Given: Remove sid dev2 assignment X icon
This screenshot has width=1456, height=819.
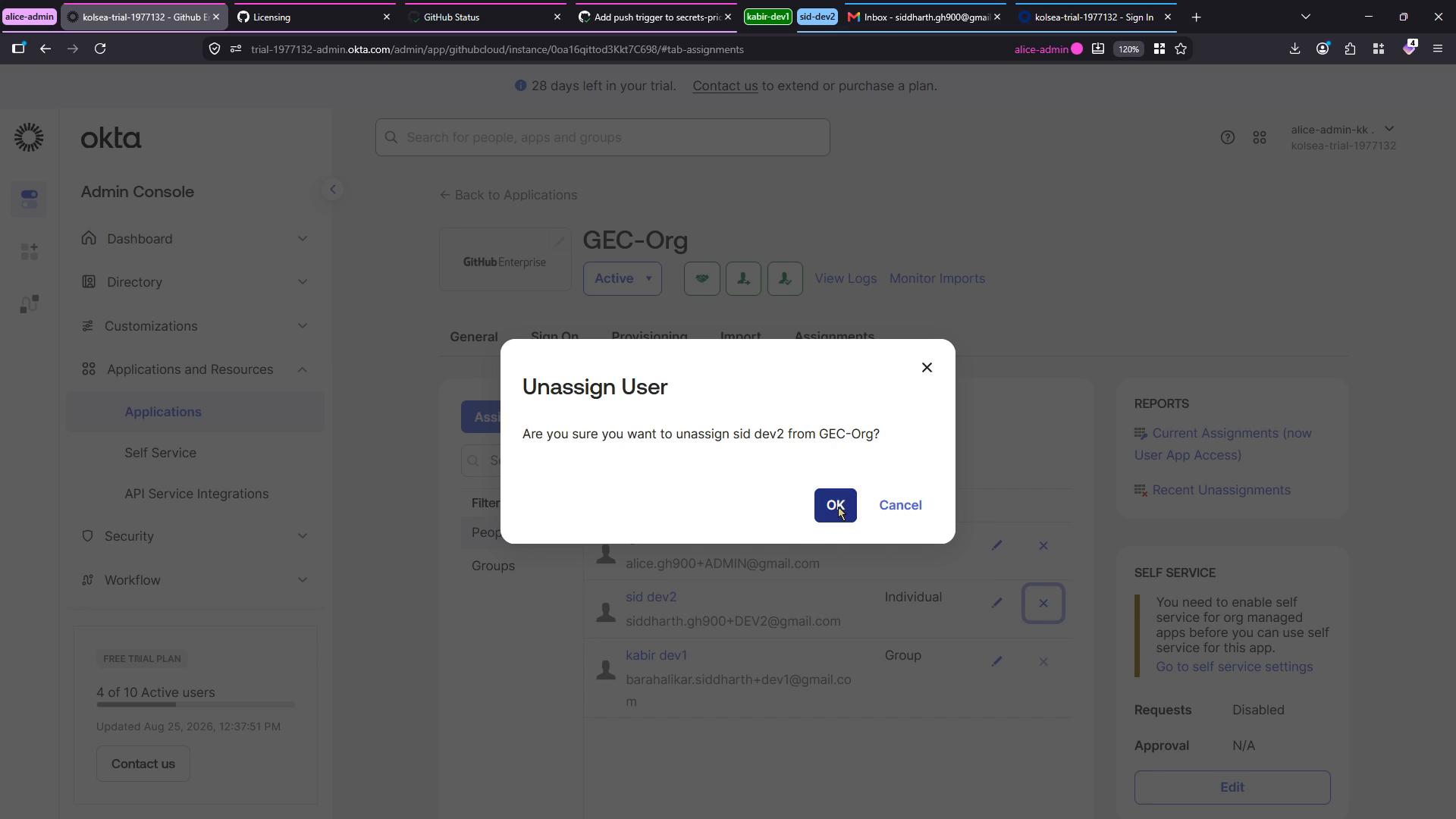Looking at the screenshot, I should point(1043,604).
